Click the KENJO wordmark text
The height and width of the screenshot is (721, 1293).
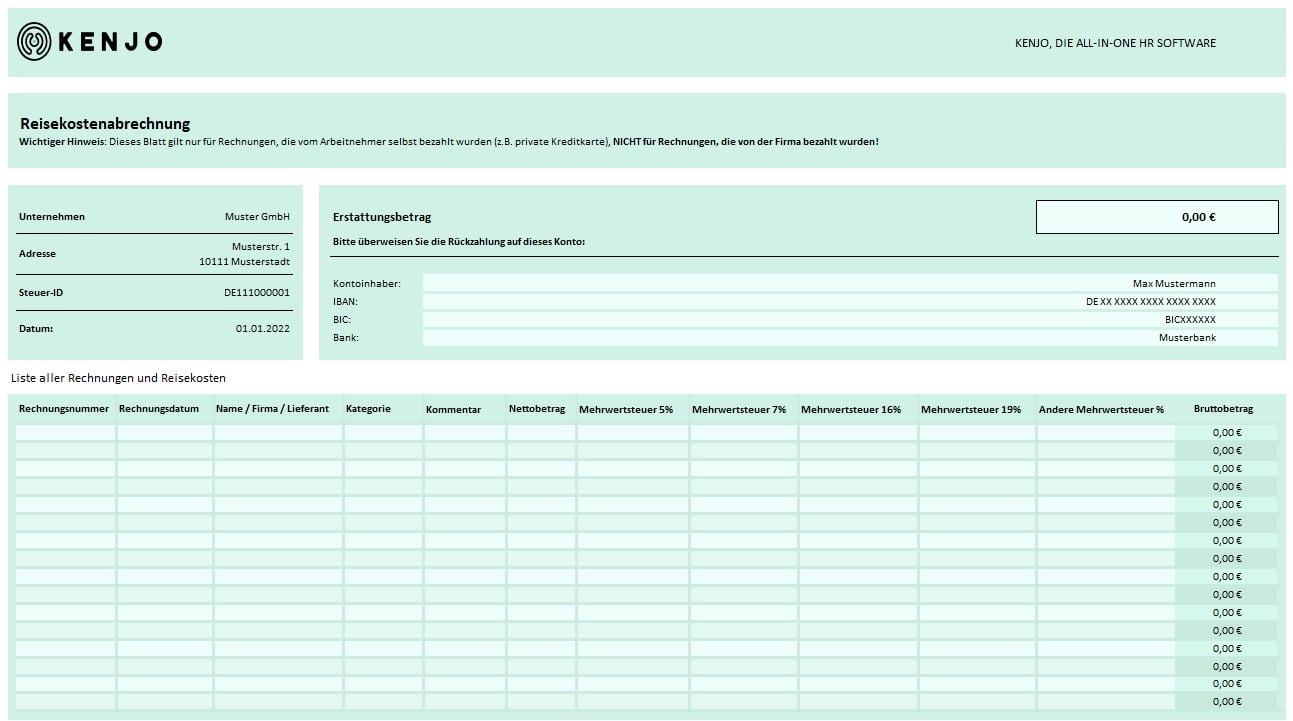[110, 42]
